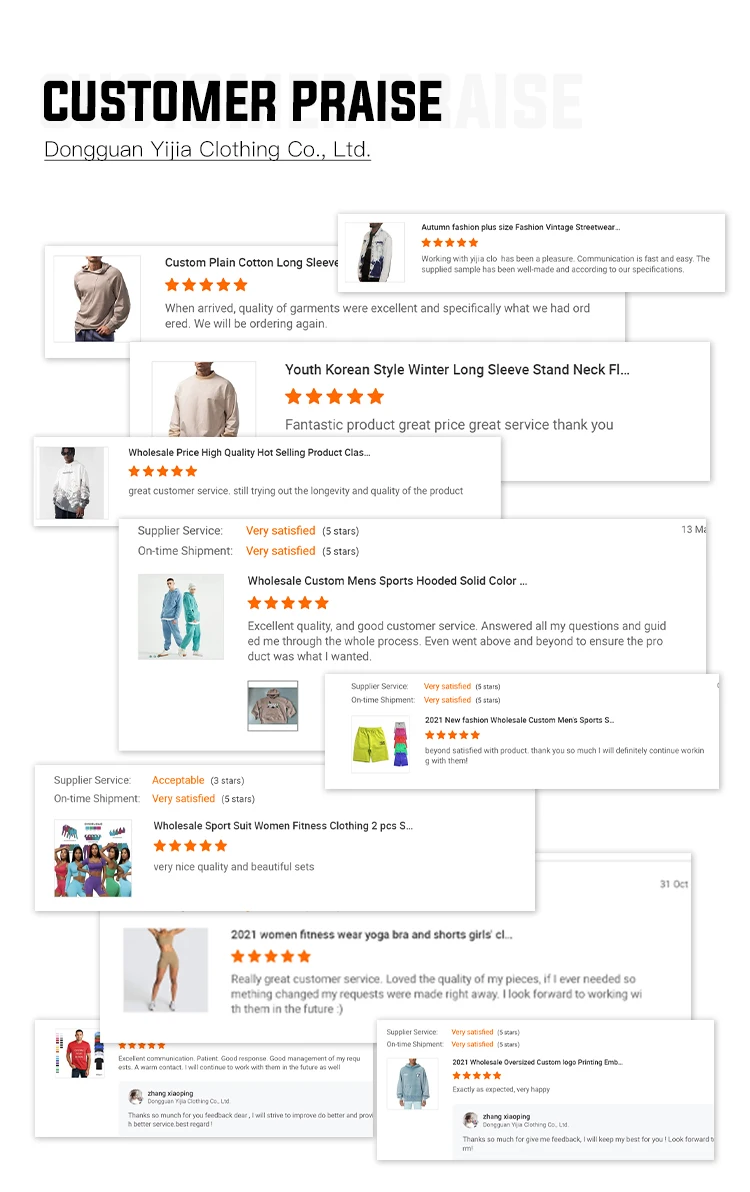Click the Custom Plain Cotton Long Sleeve title
The width and height of the screenshot is (750, 1192).
(252, 262)
